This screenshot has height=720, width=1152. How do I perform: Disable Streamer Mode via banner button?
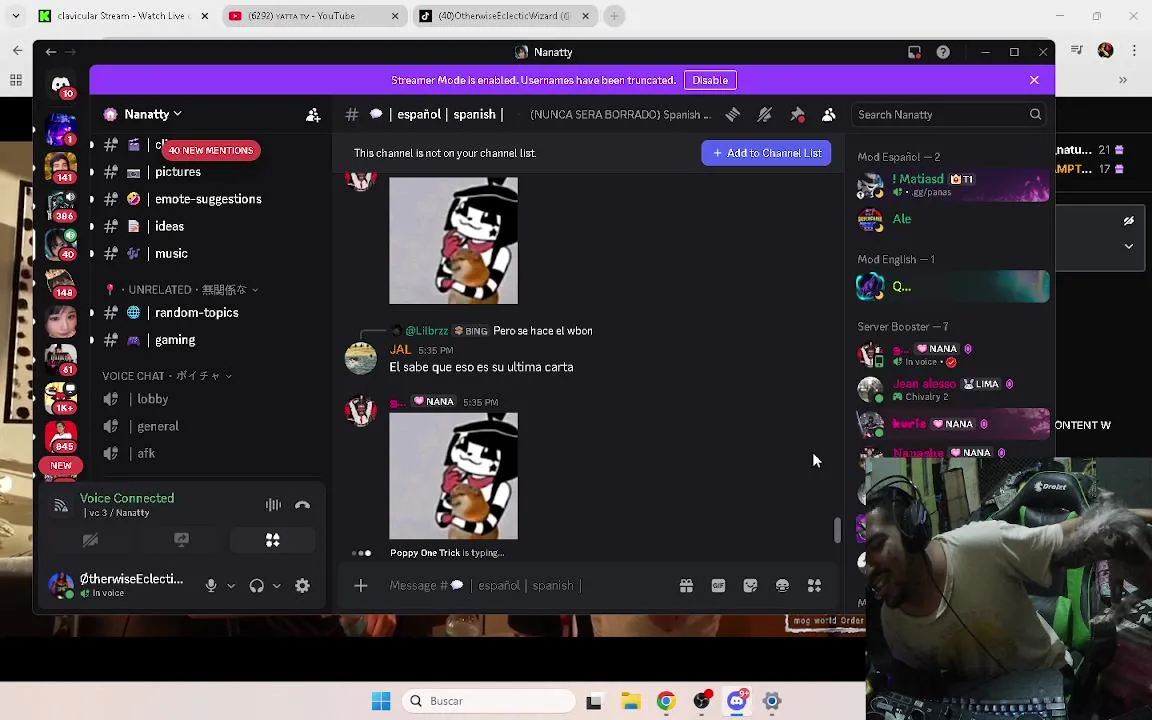click(710, 80)
